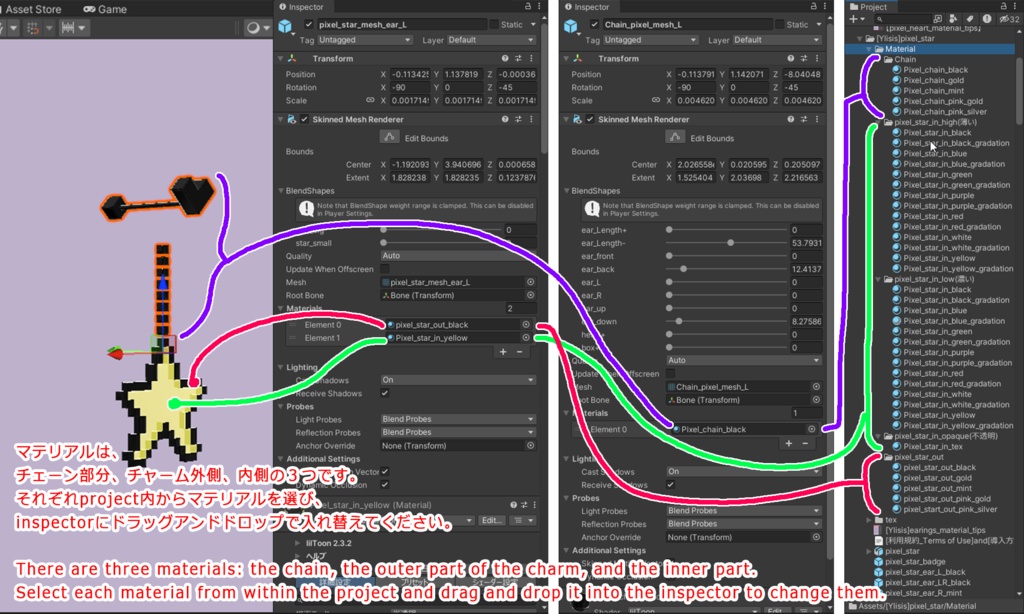Collapse the pixel_star_in_low folder
The height and width of the screenshot is (614, 1024).
pos(878,279)
